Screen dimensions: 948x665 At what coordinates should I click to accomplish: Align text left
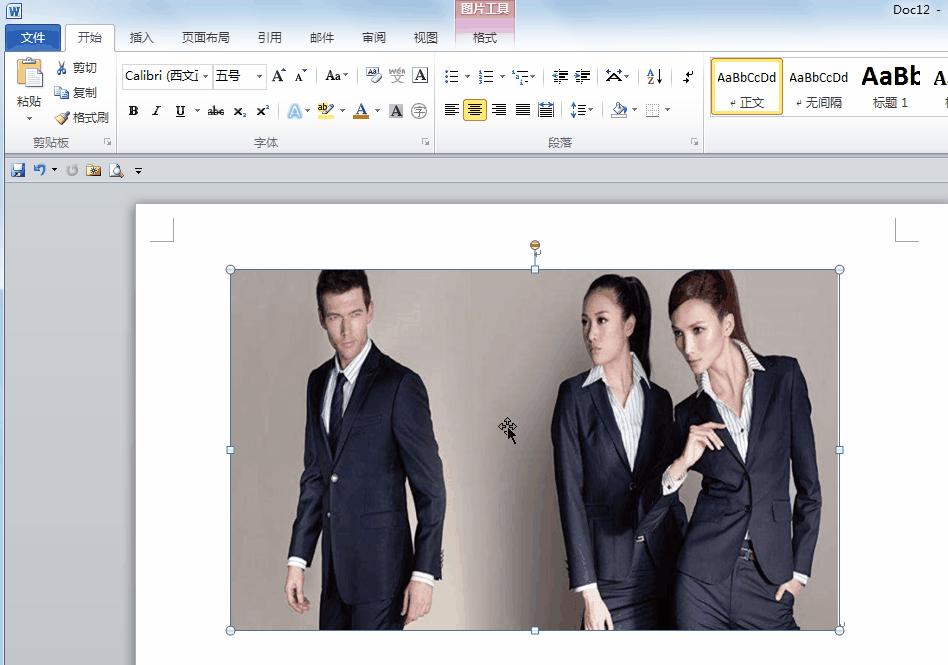click(452, 109)
